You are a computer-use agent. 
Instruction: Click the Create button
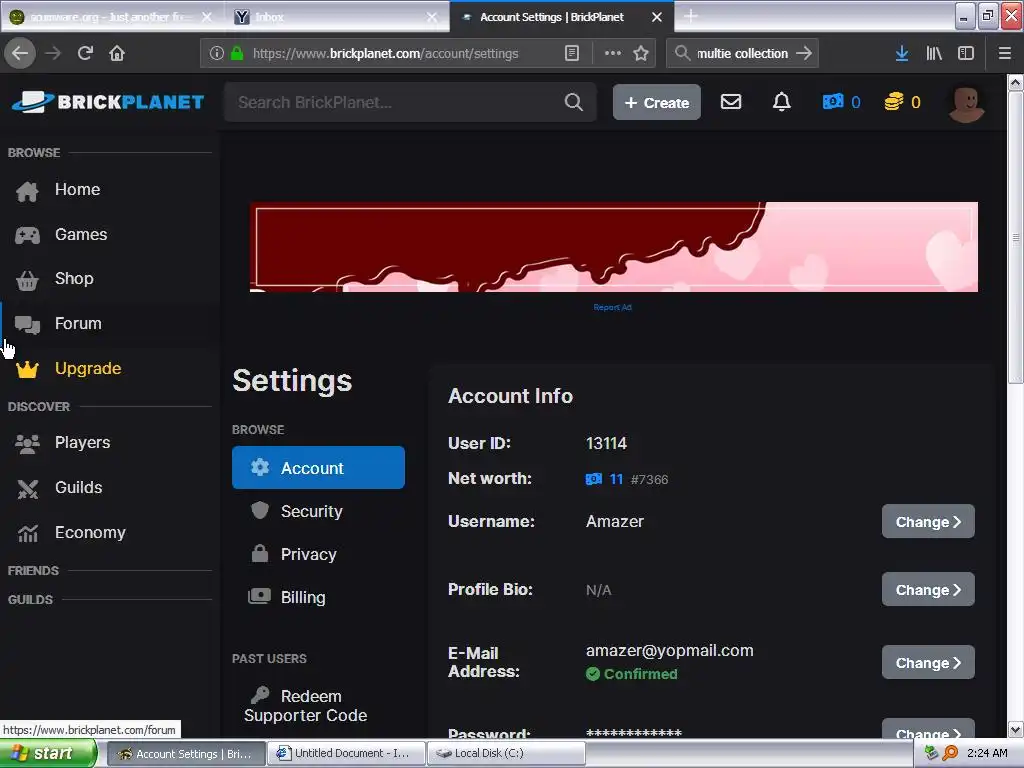[x=656, y=102]
